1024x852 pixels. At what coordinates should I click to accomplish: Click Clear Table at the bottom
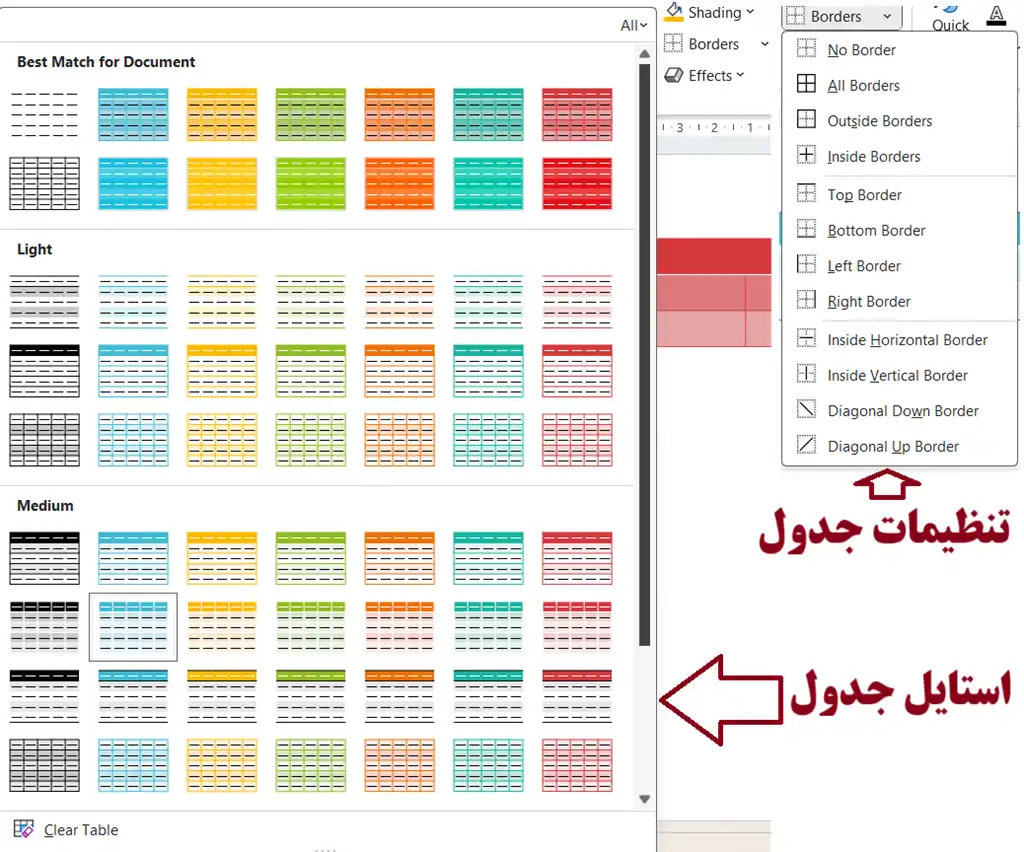80,829
